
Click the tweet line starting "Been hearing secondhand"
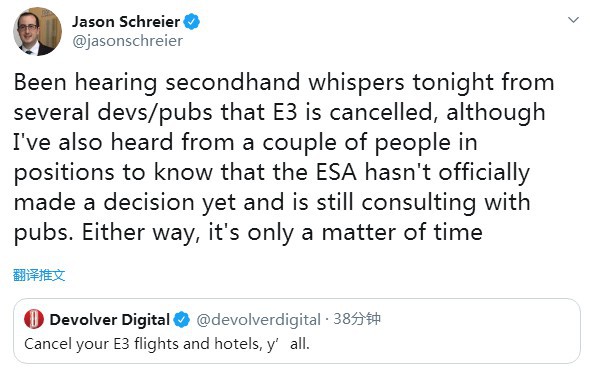click(x=284, y=83)
